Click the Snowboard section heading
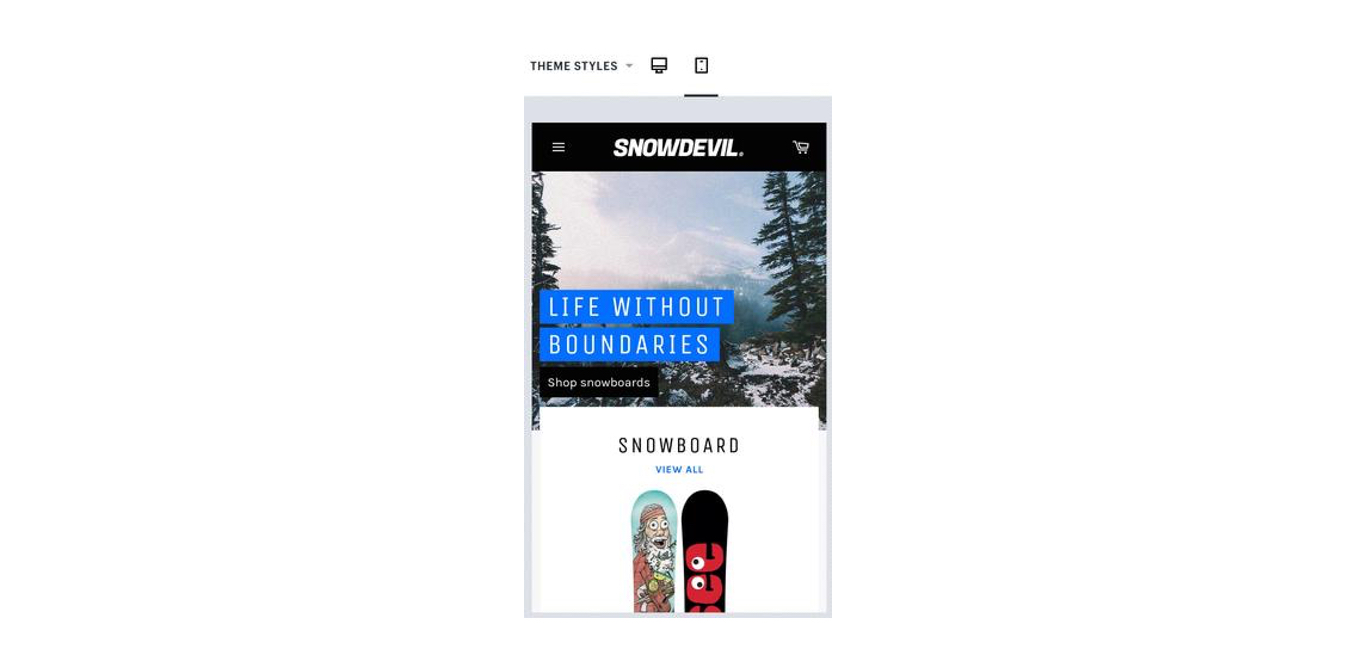1369x661 pixels. point(679,445)
